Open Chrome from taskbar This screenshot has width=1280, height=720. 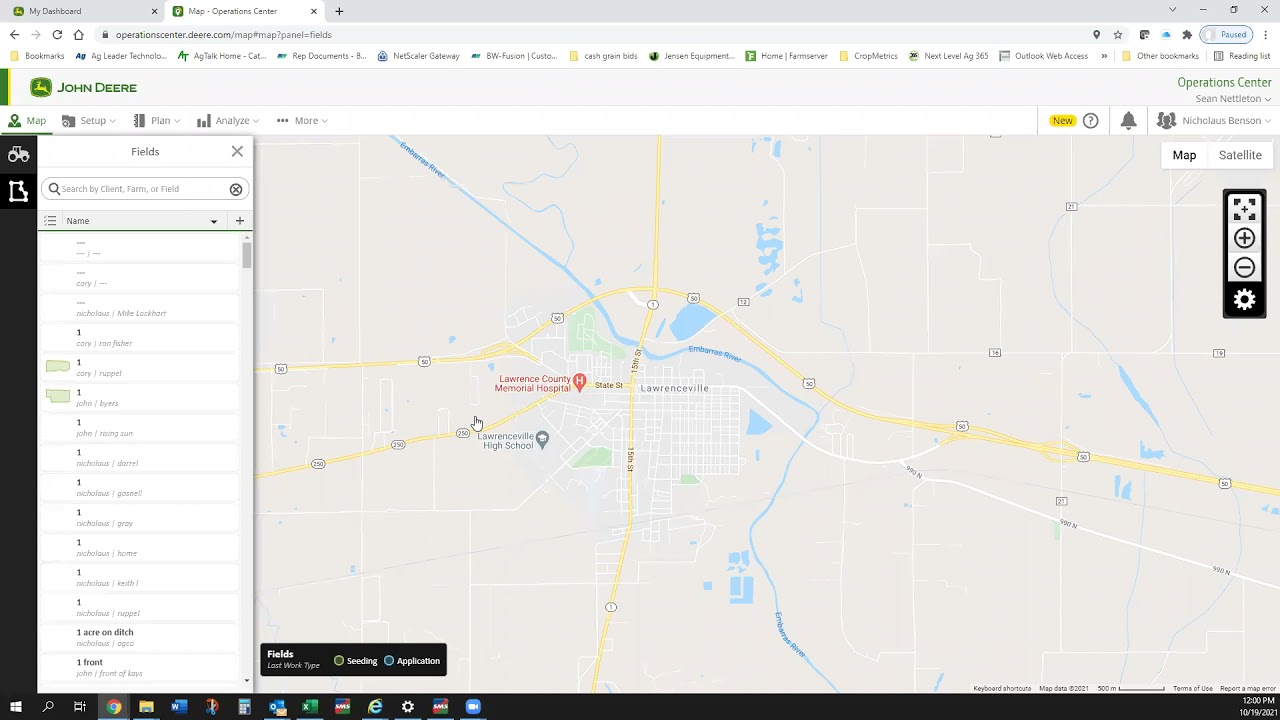pos(114,707)
